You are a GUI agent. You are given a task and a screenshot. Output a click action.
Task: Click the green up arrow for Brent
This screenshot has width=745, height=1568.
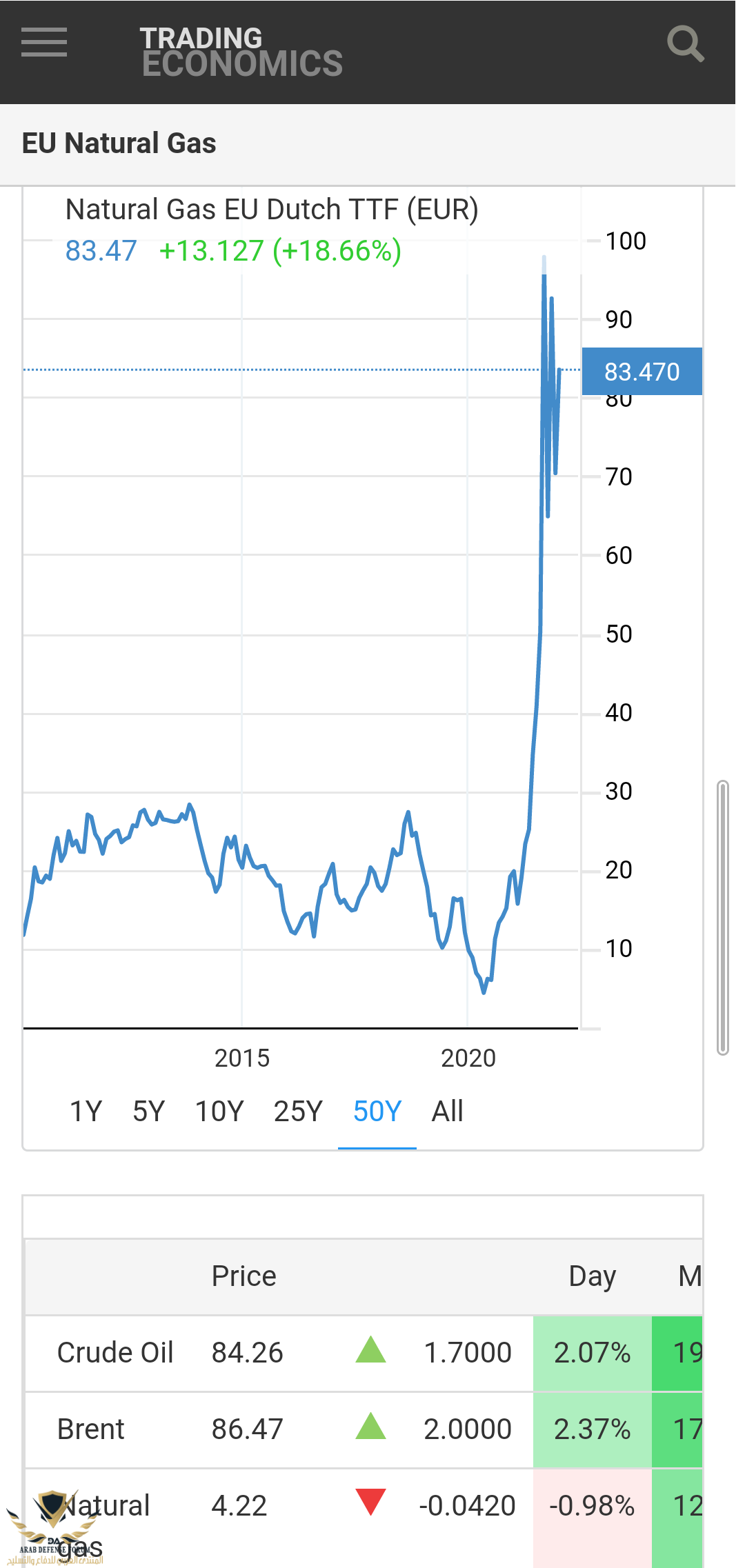coord(370,1427)
